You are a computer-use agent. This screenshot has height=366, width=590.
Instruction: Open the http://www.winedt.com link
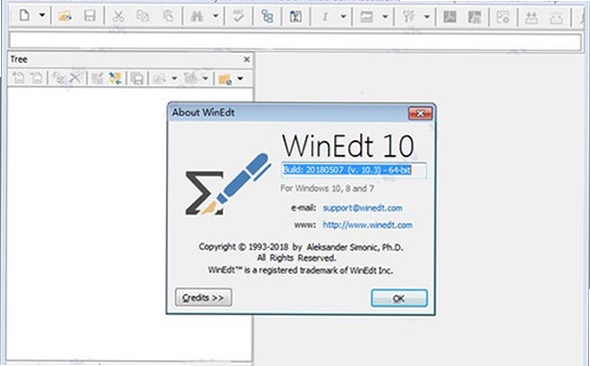coord(368,225)
